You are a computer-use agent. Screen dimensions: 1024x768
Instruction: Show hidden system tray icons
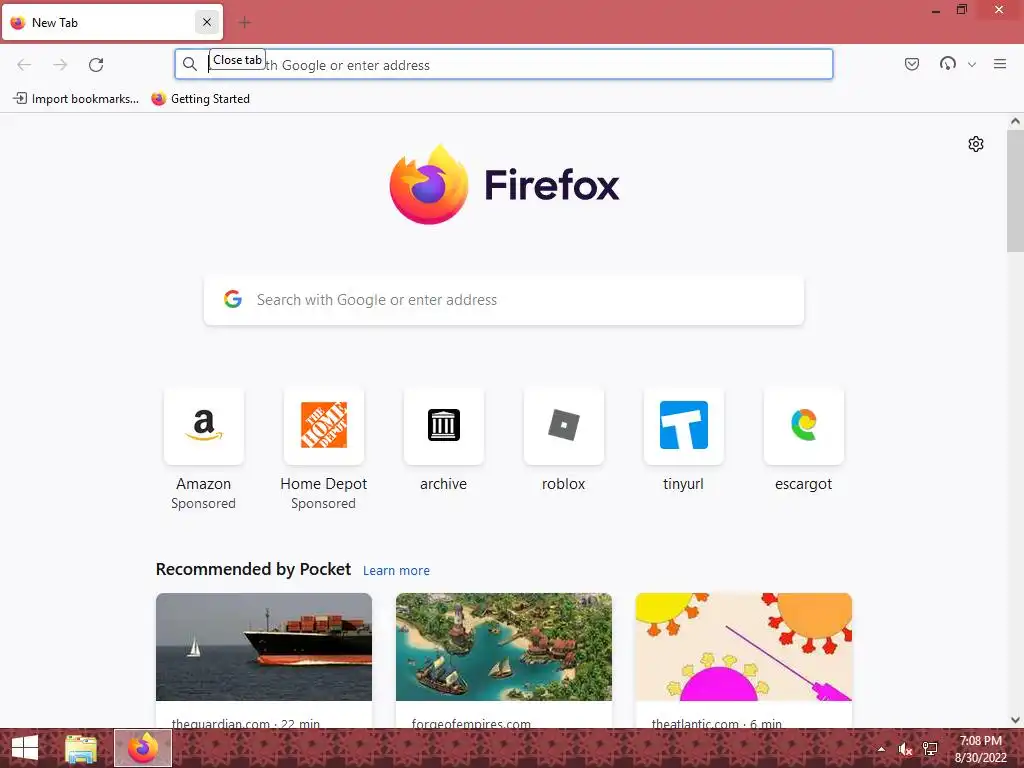pos(881,749)
